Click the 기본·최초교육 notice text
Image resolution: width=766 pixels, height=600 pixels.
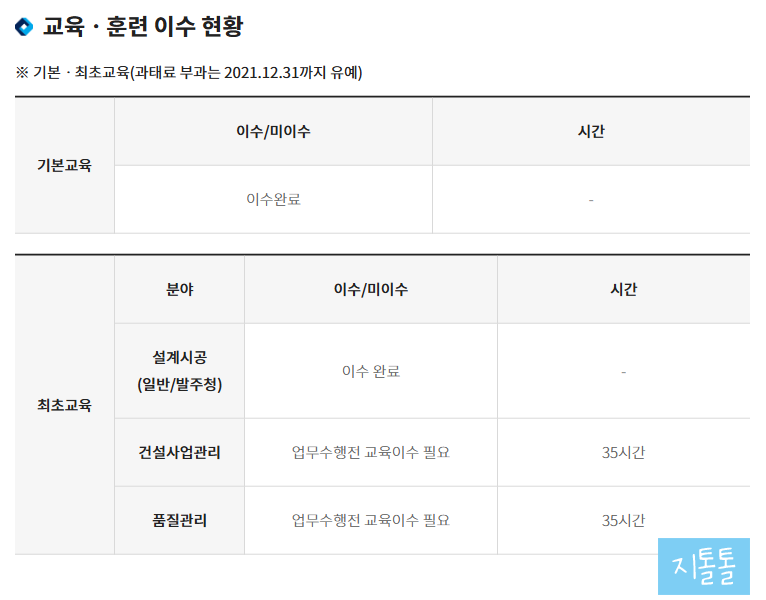point(189,73)
